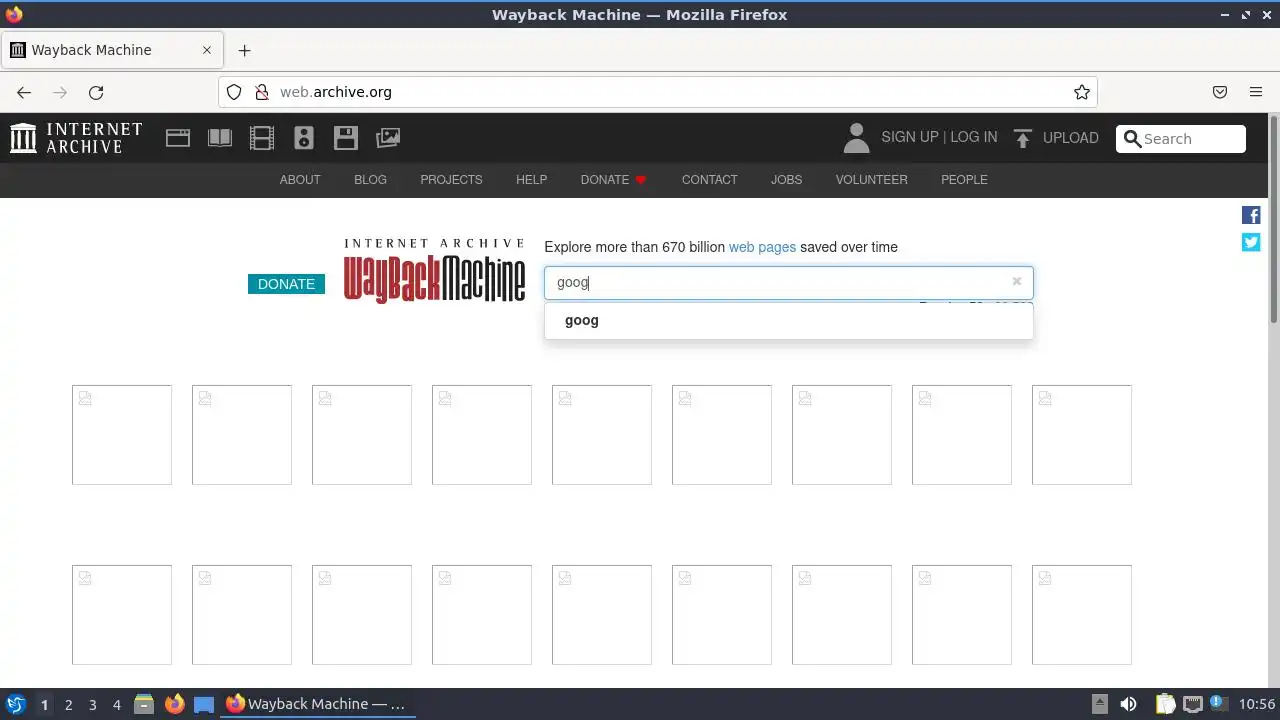Select the 'goog' autocomplete suggestion
Image resolution: width=1280 pixels, height=720 pixels.
pos(789,320)
